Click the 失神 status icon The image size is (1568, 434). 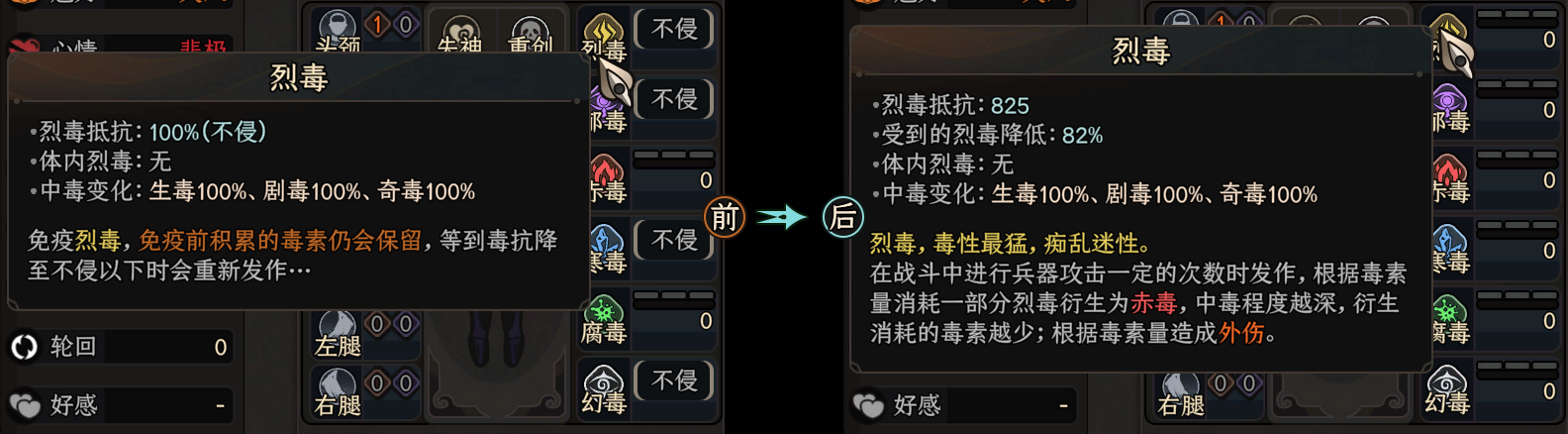pyautogui.click(x=459, y=31)
